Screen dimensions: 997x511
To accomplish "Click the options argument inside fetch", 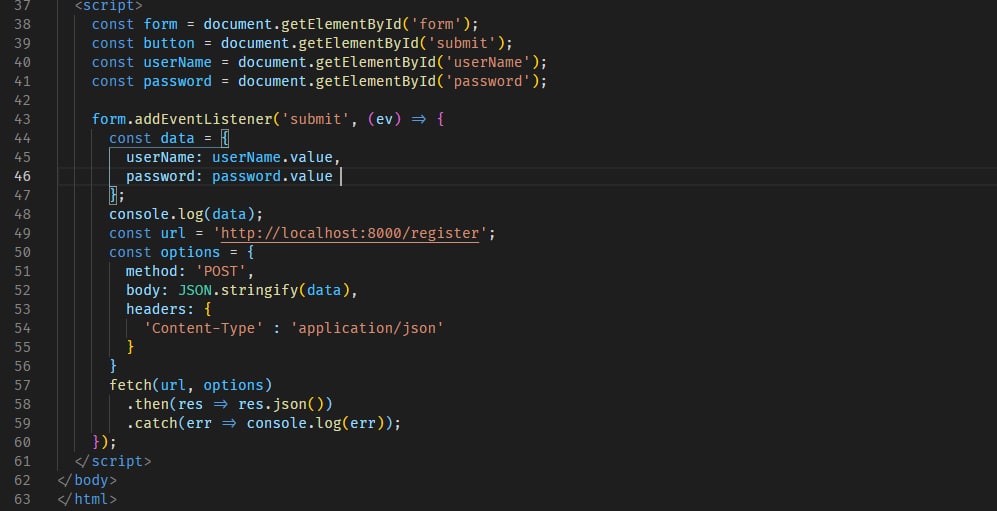I will click(x=233, y=385).
